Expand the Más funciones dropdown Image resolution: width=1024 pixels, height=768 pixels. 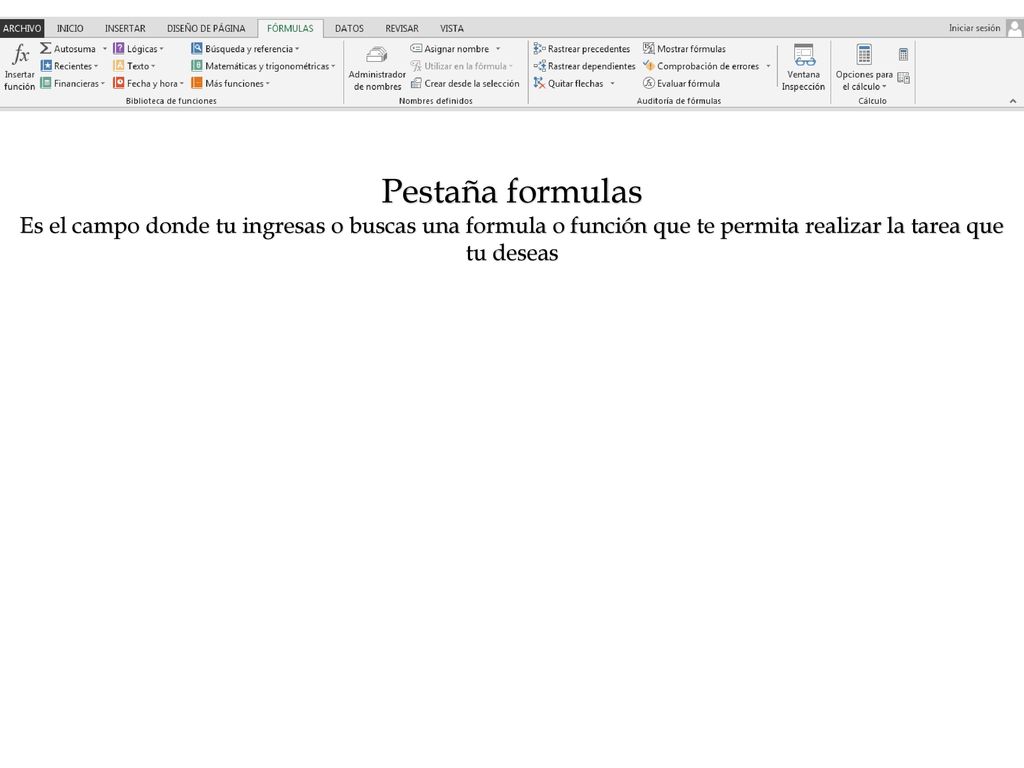(x=267, y=84)
